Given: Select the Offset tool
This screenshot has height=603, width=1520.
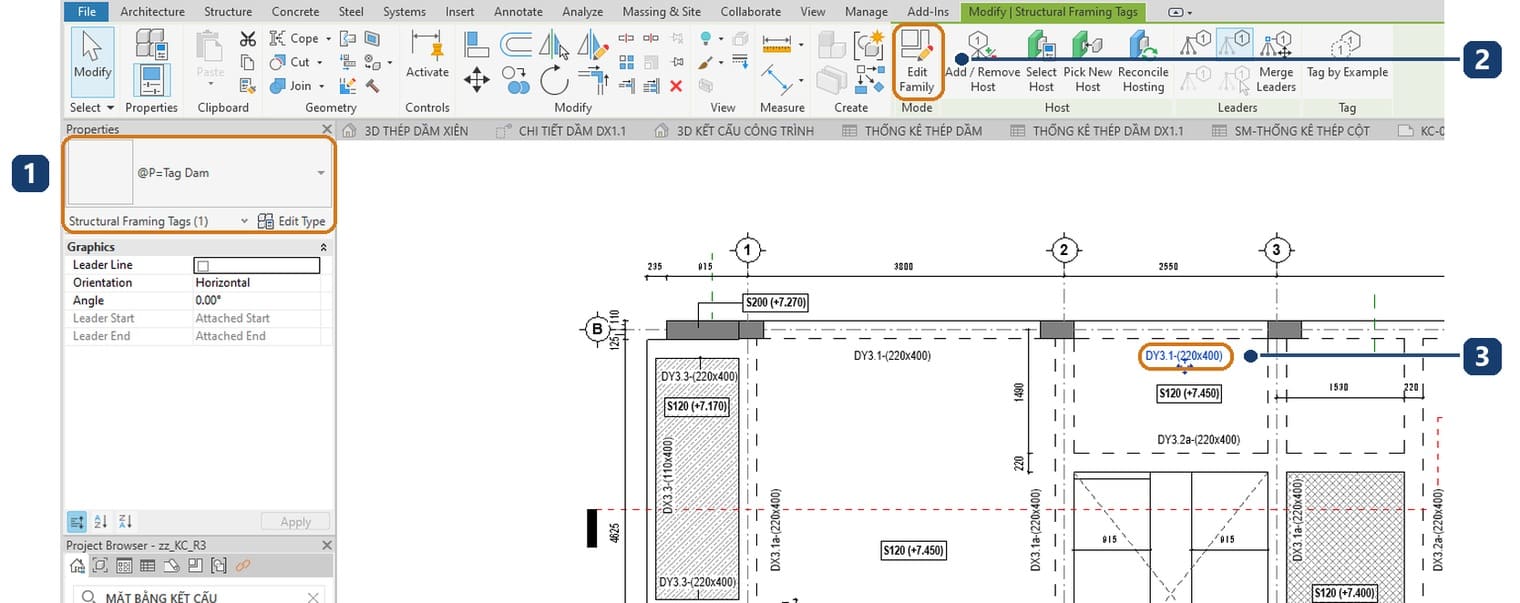Looking at the screenshot, I should [x=516, y=43].
